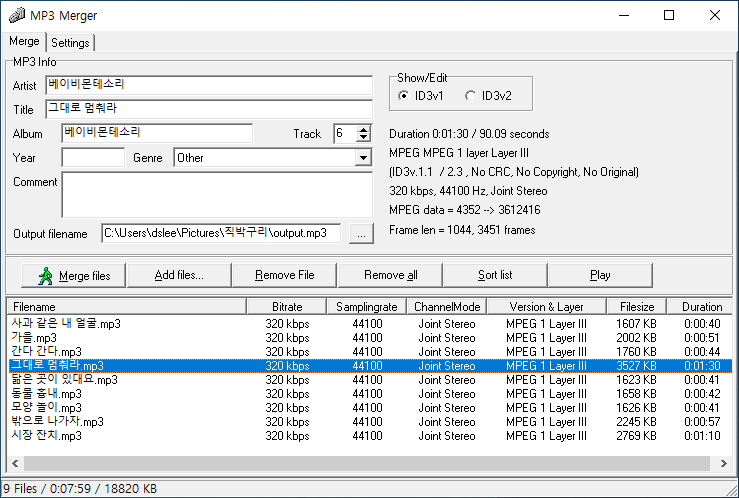Switch to the Settings tab
This screenshot has width=739, height=498.
[70, 43]
